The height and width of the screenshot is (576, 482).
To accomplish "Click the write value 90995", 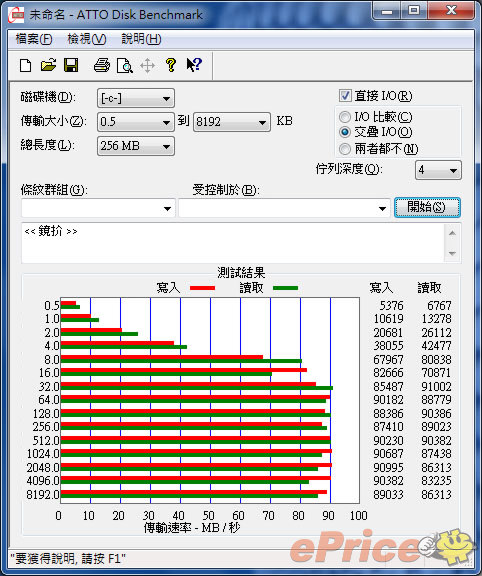I will [388, 468].
